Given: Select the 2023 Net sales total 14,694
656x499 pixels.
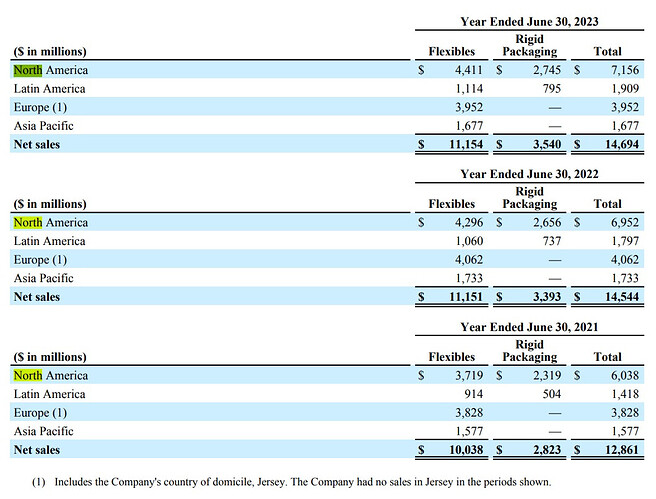Looking at the screenshot, I should [x=622, y=144].
